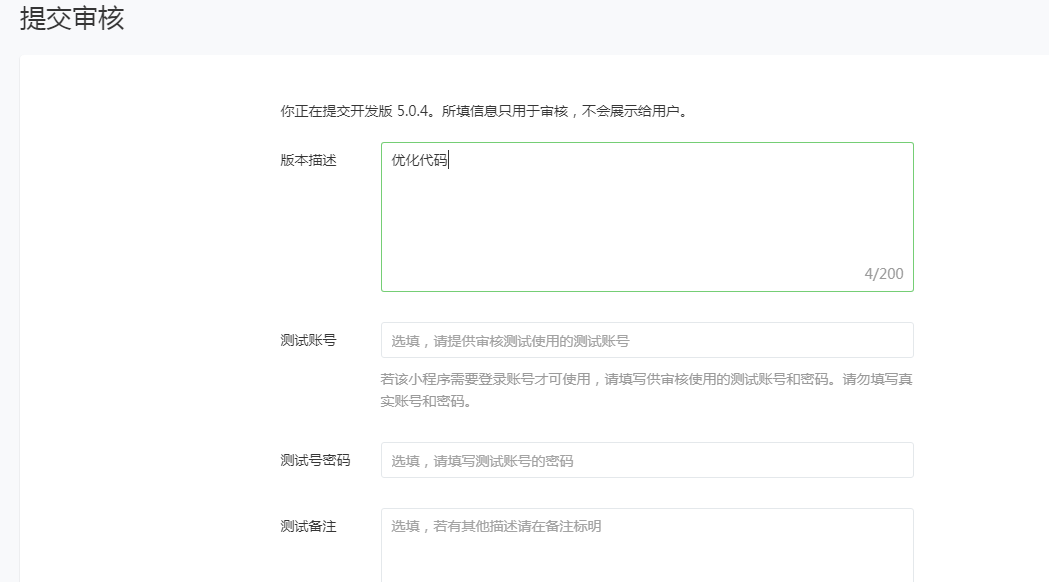This screenshot has height=582, width=1049.
Task: Click the 测试账号 field label
Action: click(x=308, y=340)
